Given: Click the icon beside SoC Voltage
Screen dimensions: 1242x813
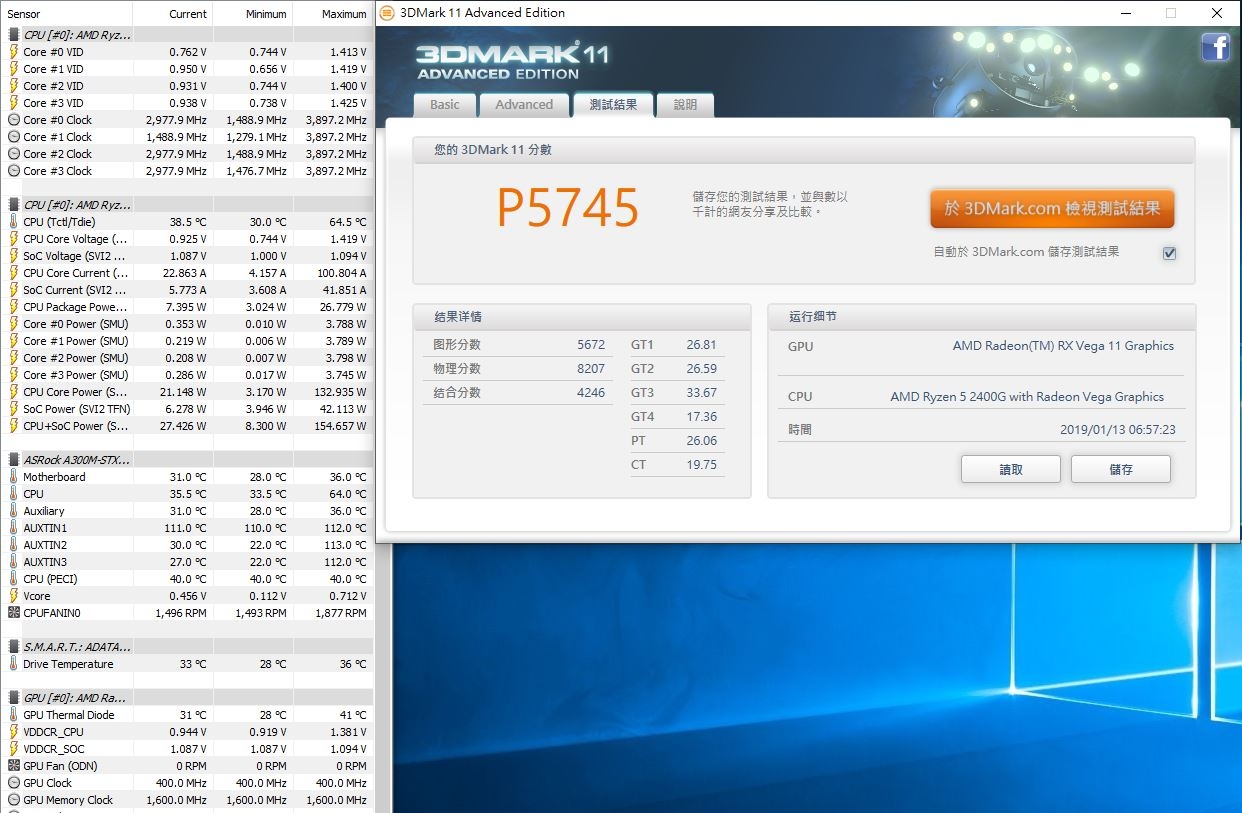Looking at the screenshot, I should pos(13,256).
